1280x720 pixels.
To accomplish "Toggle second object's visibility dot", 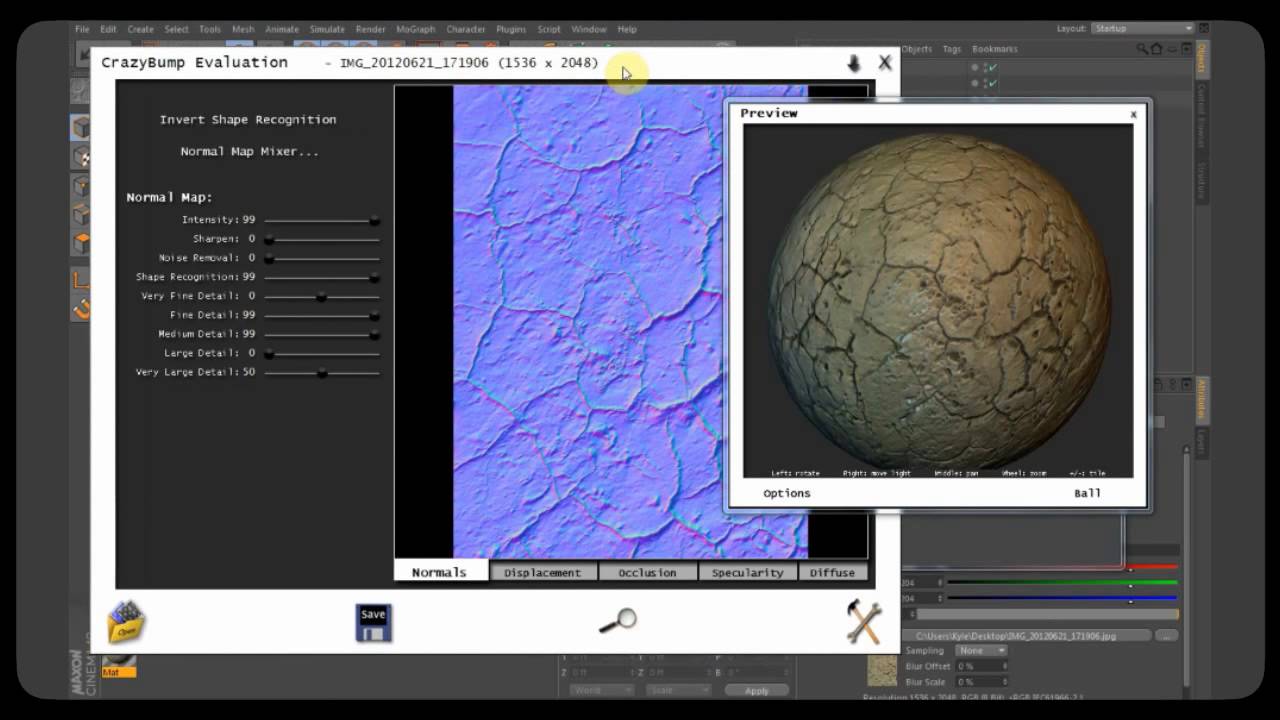I will (975, 83).
